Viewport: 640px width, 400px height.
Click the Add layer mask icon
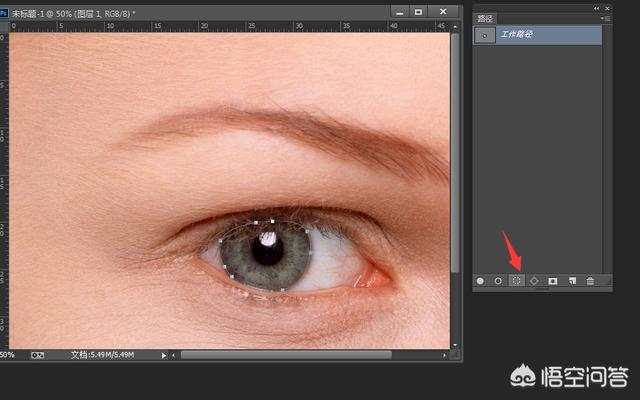pyautogui.click(x=553, y=281)
